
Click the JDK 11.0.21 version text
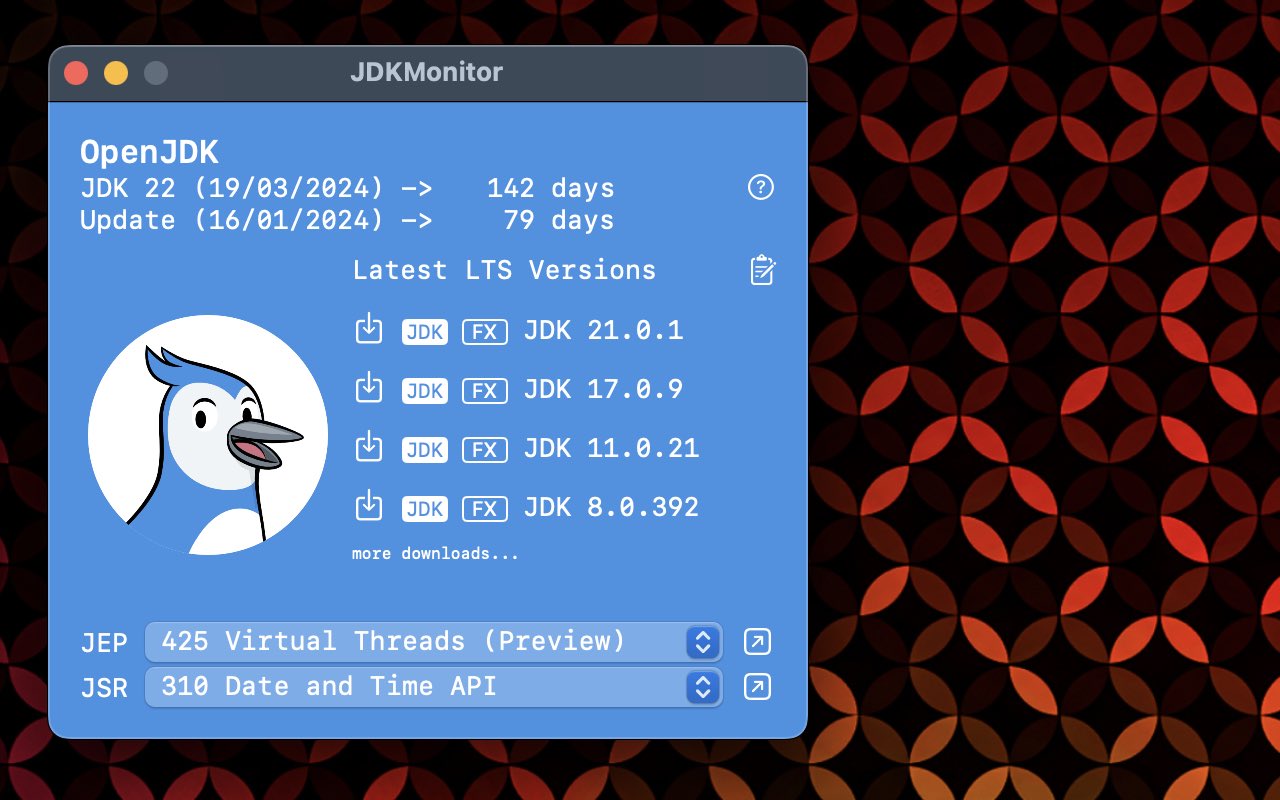click(x=611, y=448)
